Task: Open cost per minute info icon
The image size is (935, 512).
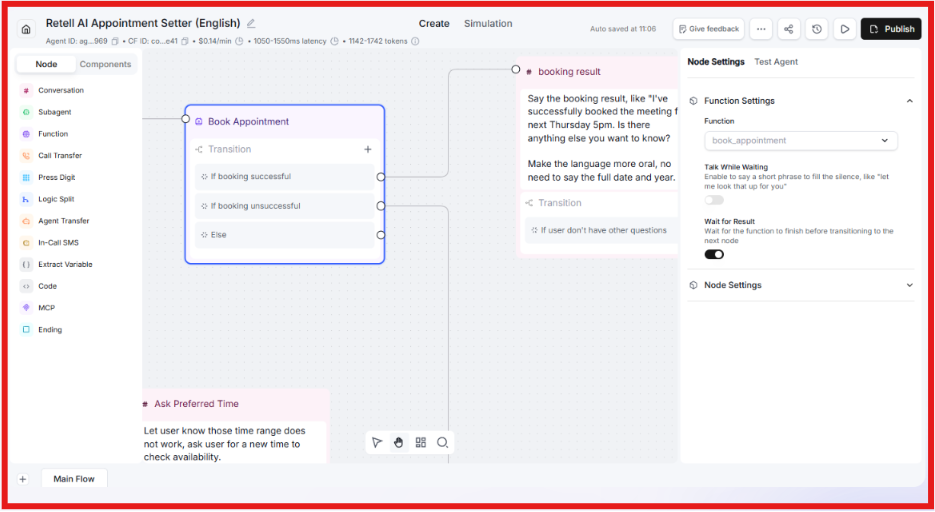Action: (239, 41)
